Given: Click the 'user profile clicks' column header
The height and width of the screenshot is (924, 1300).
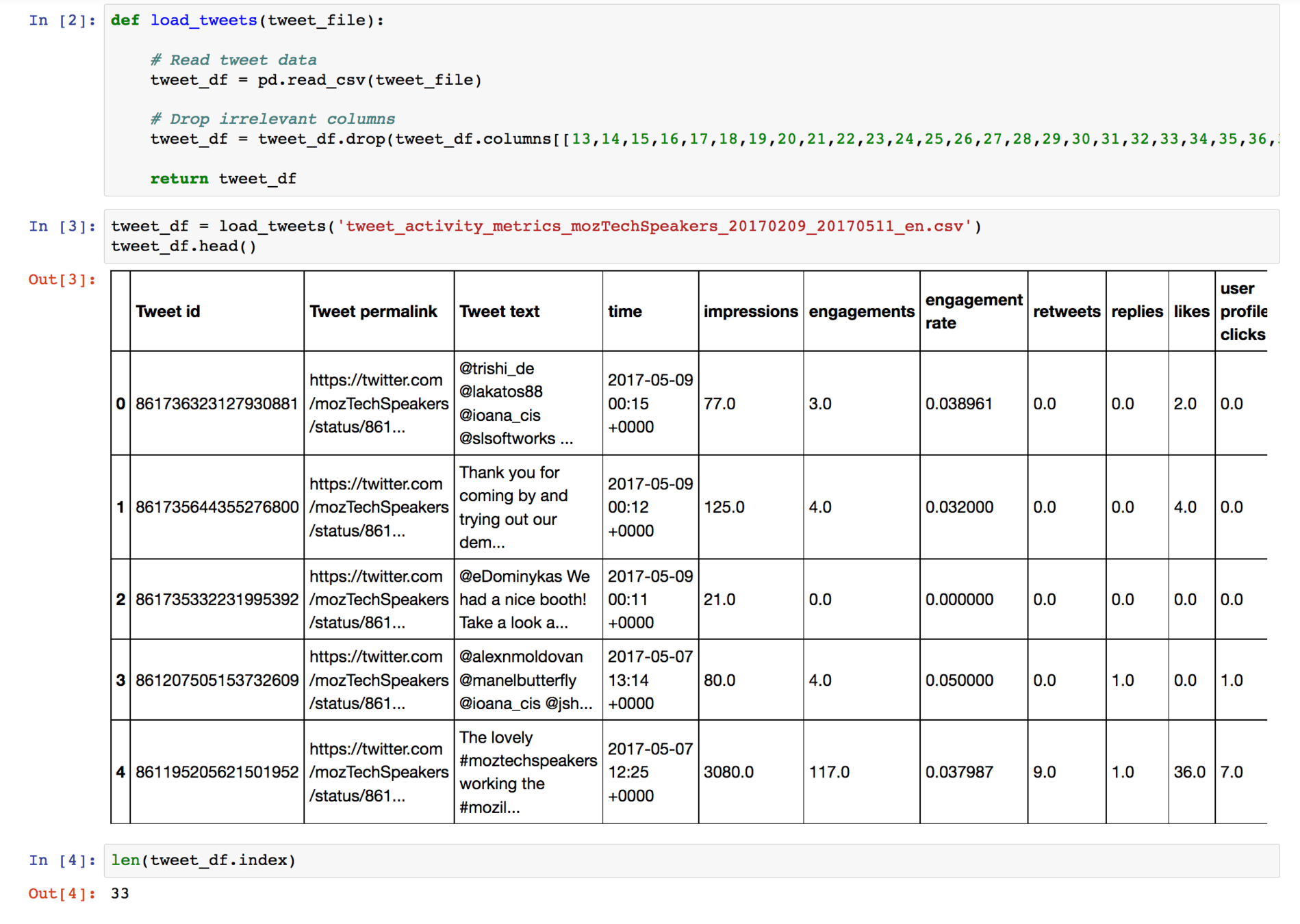Looking at the screenshot, I should pos(1243,311).
